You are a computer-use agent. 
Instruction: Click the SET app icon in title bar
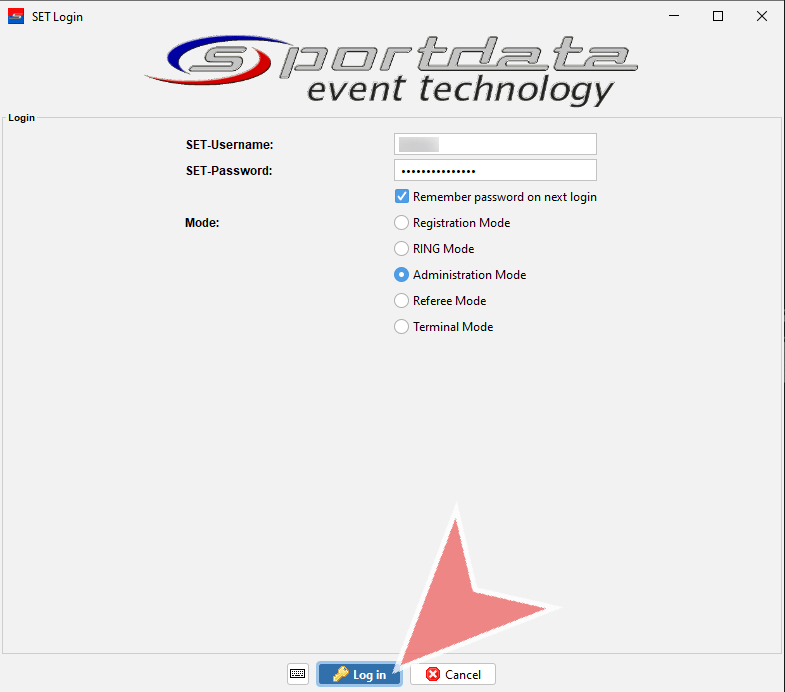pos(15,17)
